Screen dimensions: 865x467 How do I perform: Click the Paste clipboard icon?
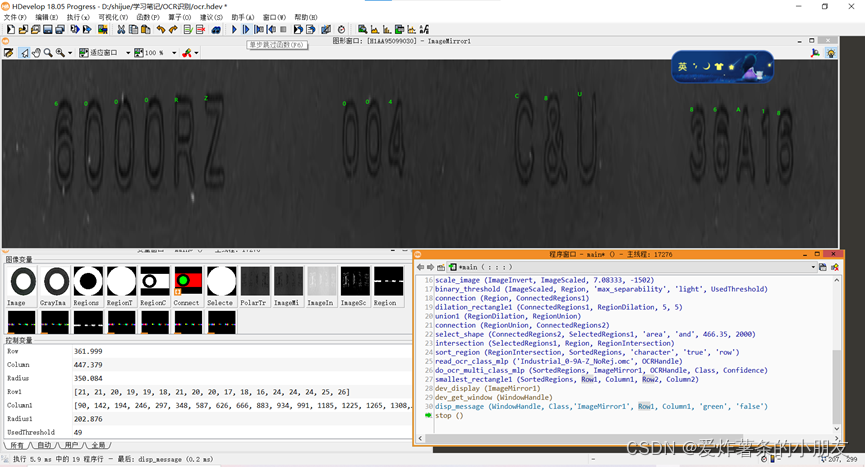click(145, 29)
